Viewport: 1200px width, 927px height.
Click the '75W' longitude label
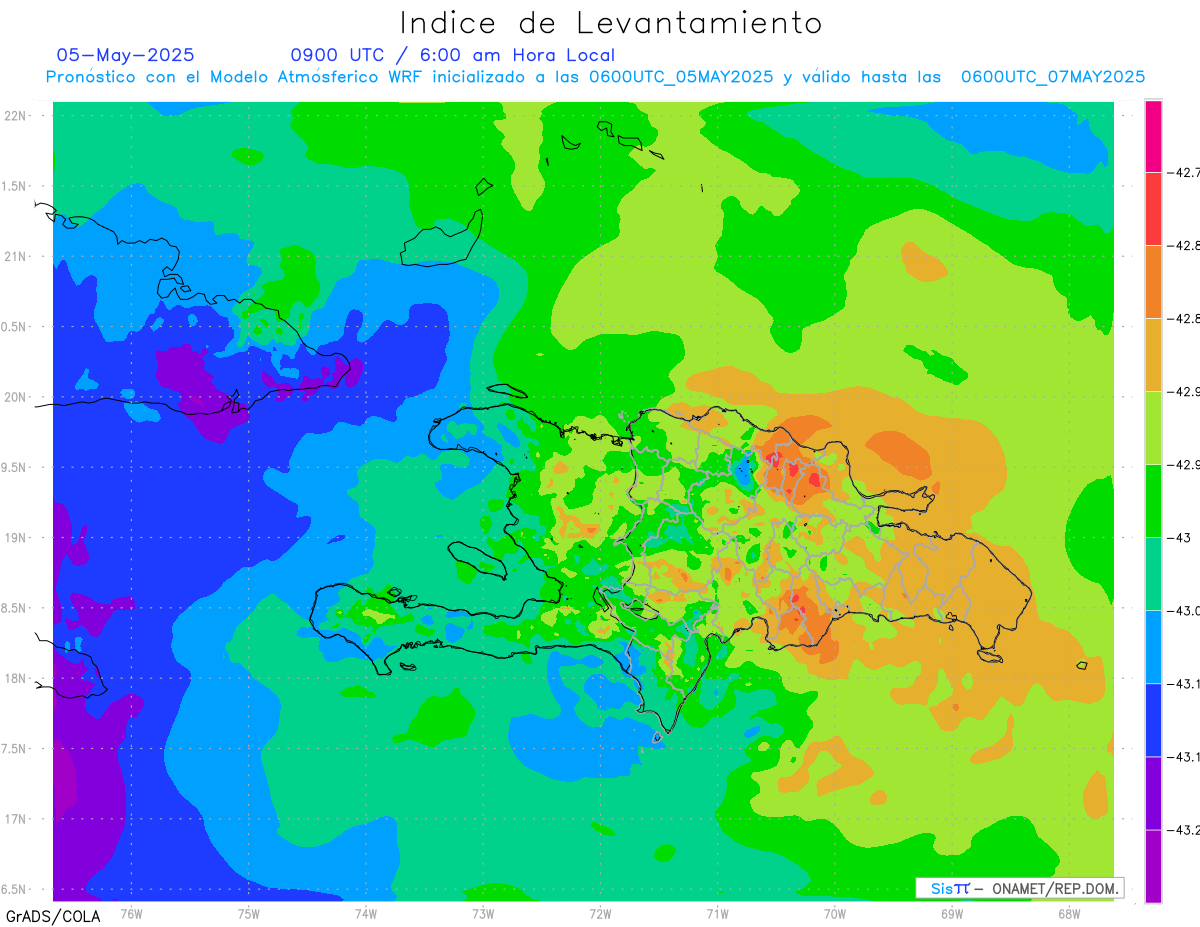[x=249, y=913]
